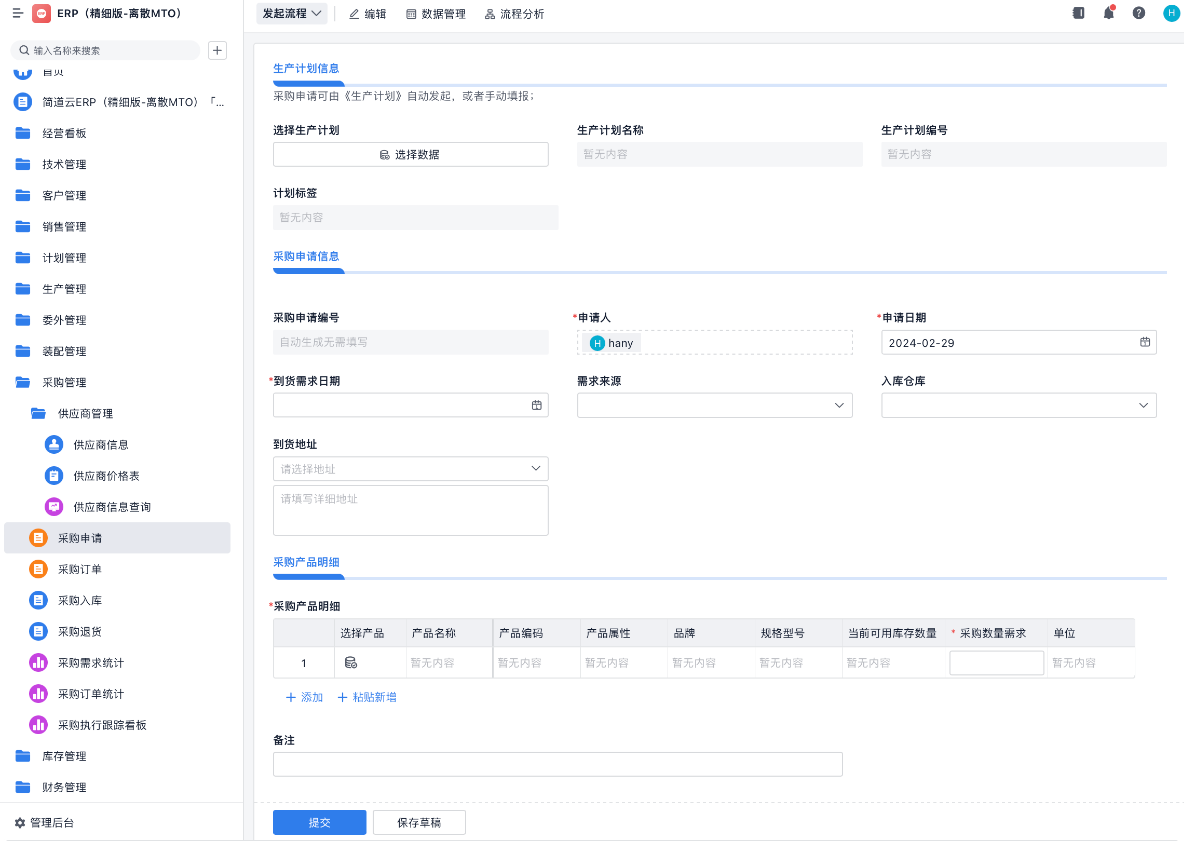Open the help question mark icon

[x=1139, y=14]
